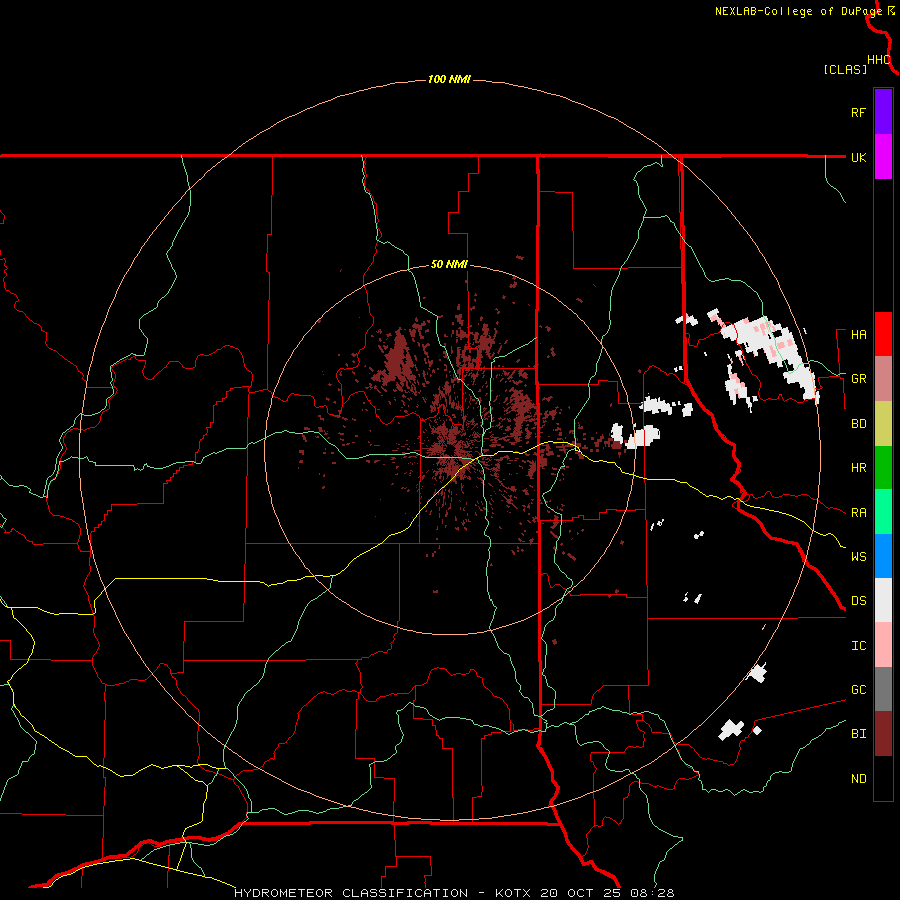The width and height of the screenshot is (900, 900).
Task: Click the RA legend label
Action: [858, 513]
